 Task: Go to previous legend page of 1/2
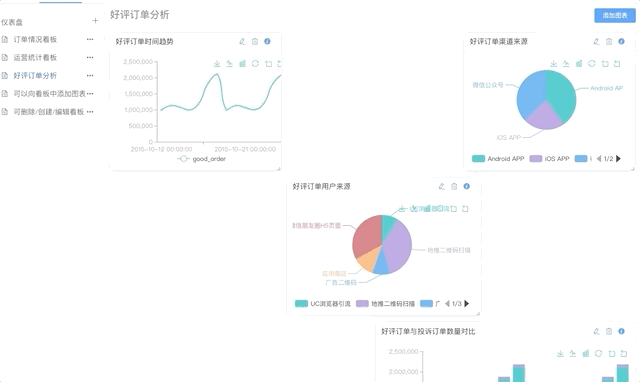[x=599, y=159]
